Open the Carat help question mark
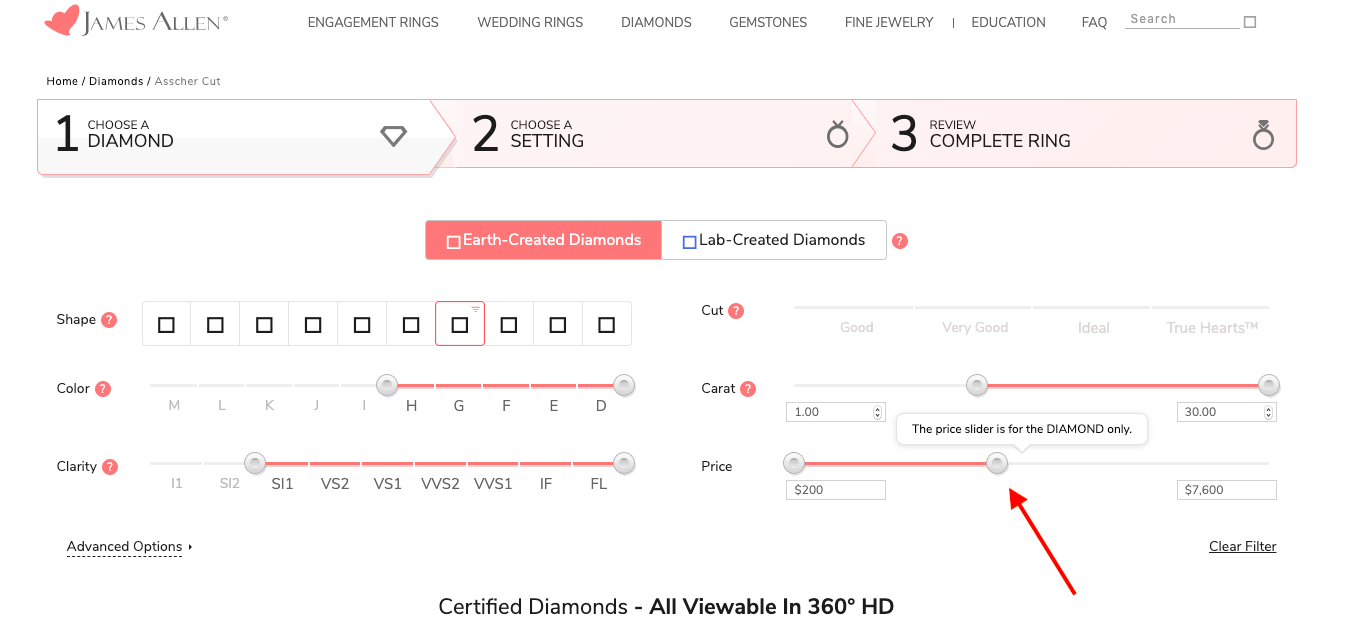 tap(748, 389)
